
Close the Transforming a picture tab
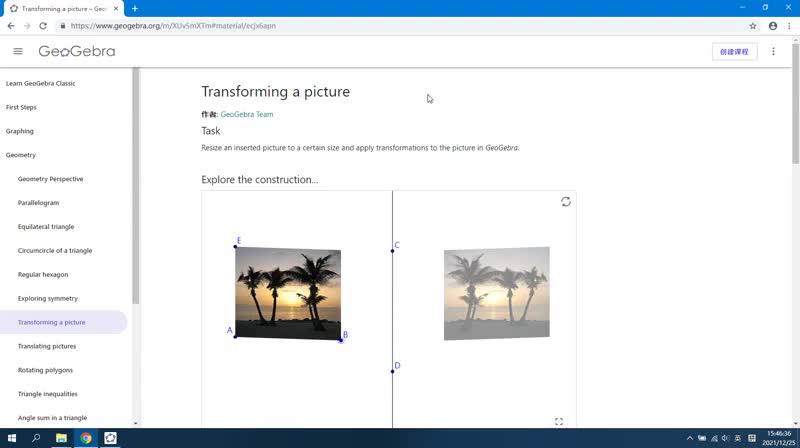coord(116,9)
